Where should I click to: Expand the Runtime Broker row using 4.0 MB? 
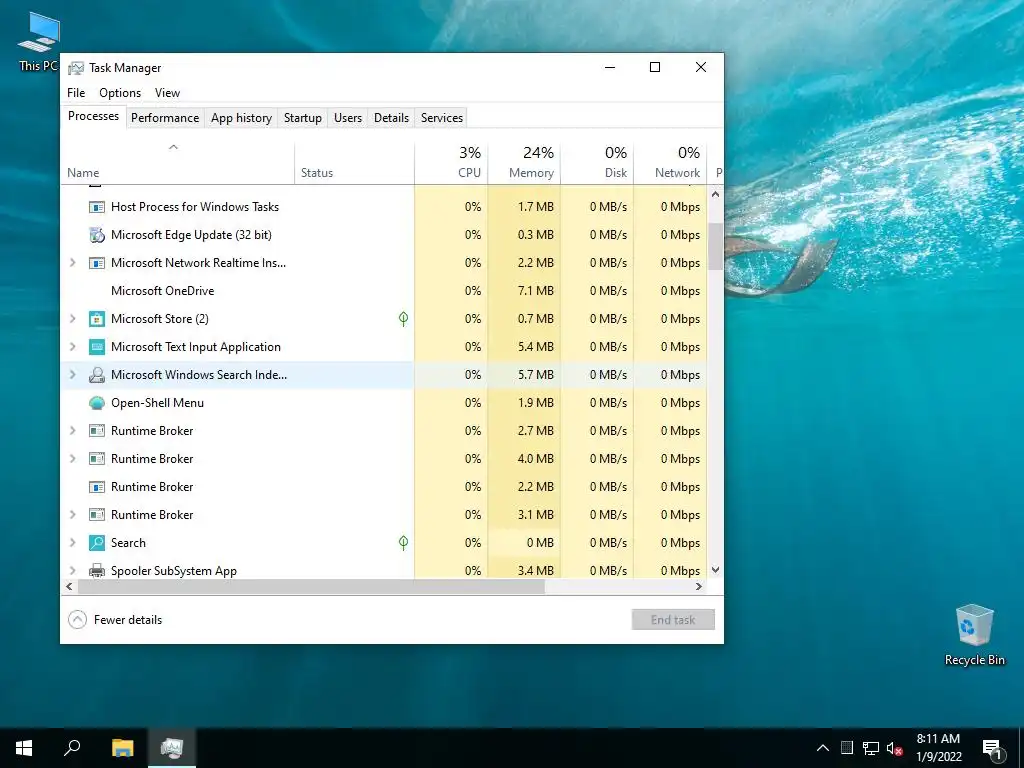tap(72, 459)
